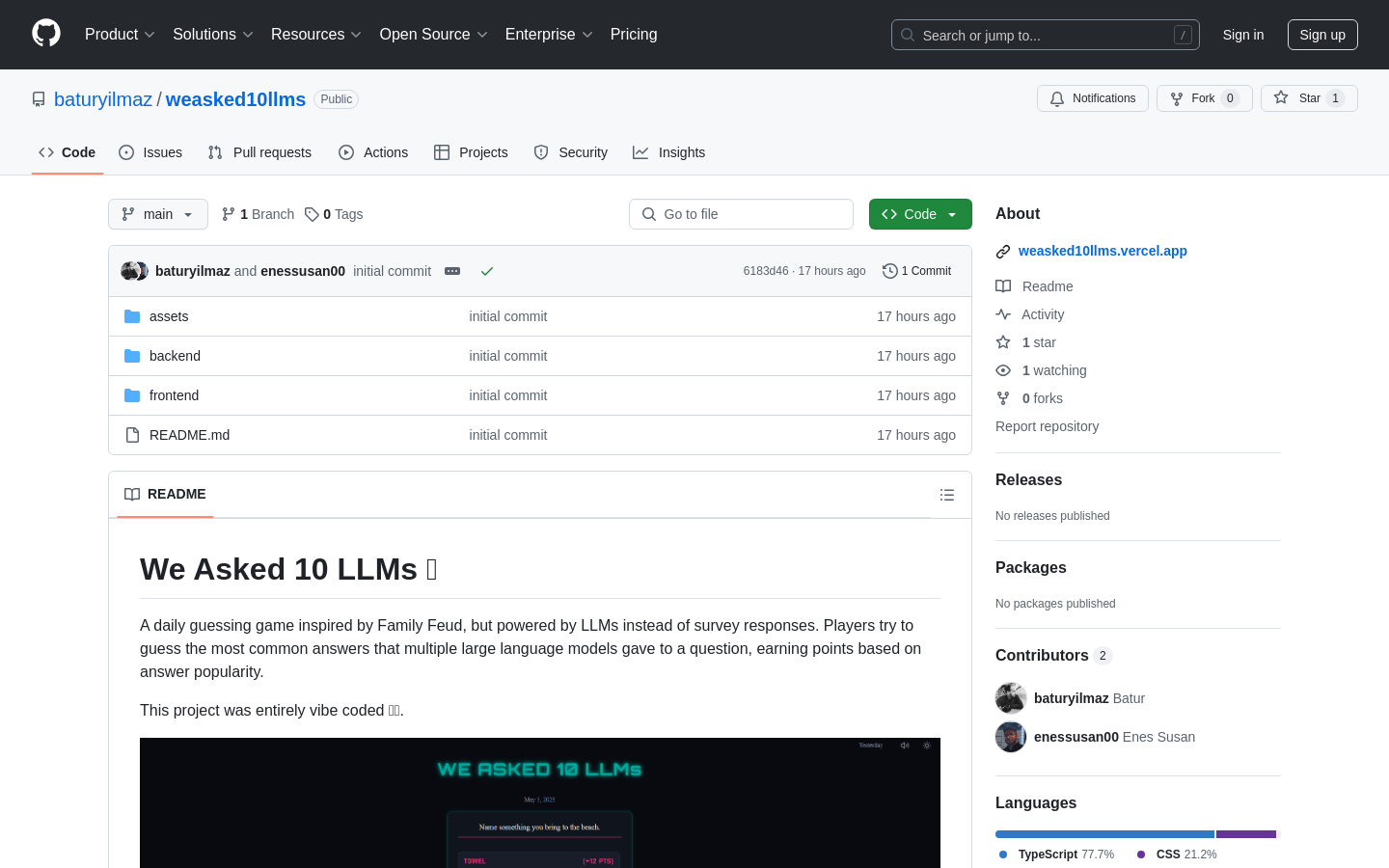Image resolution: width=1389 pixels, height=868 pixels.
Task: Open the Releases section heading
Action: coord(1028,479)
